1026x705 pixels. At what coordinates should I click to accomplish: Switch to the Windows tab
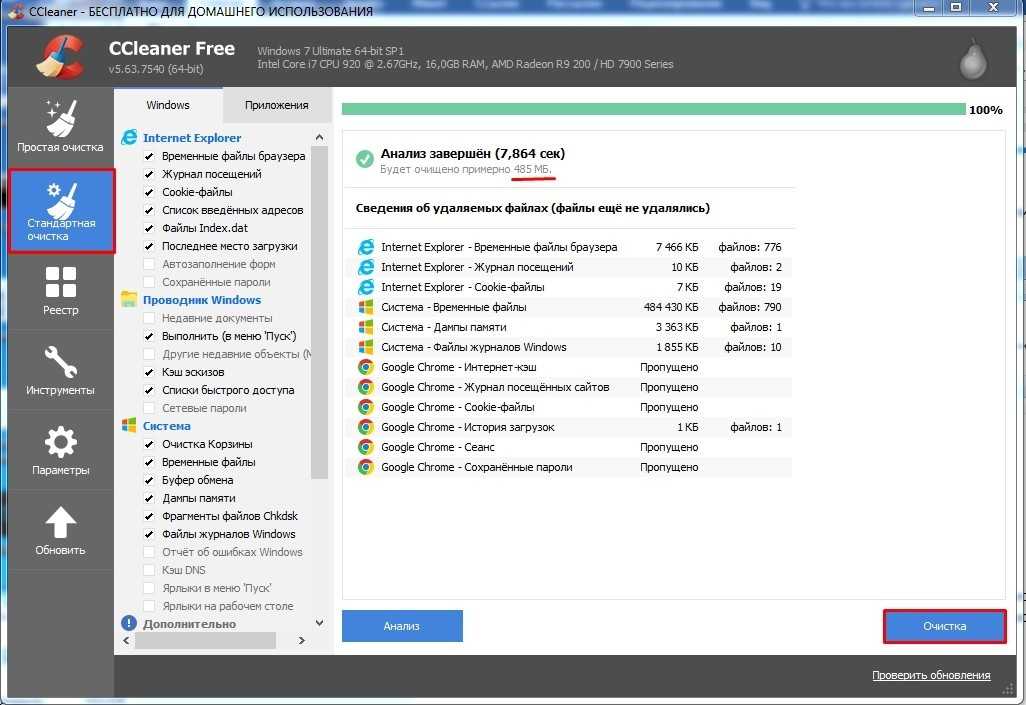[168, 105]
